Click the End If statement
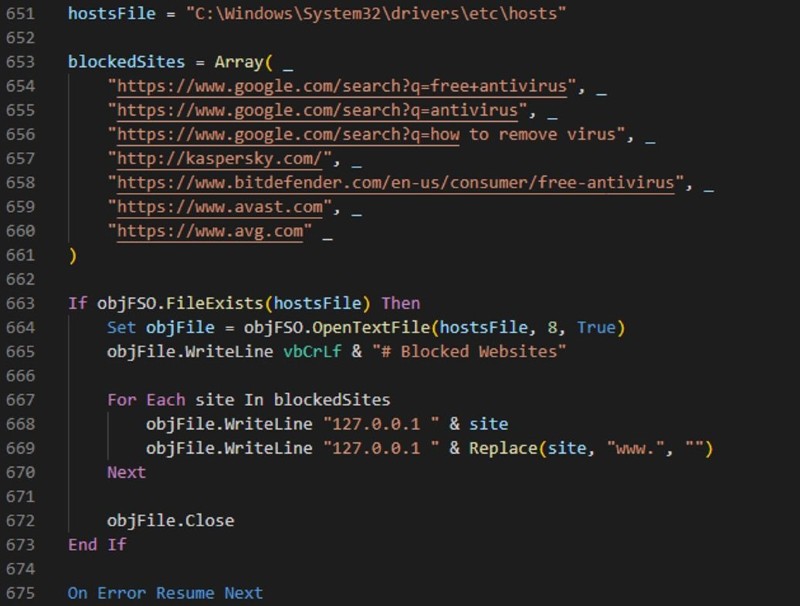 pos(97,545)
